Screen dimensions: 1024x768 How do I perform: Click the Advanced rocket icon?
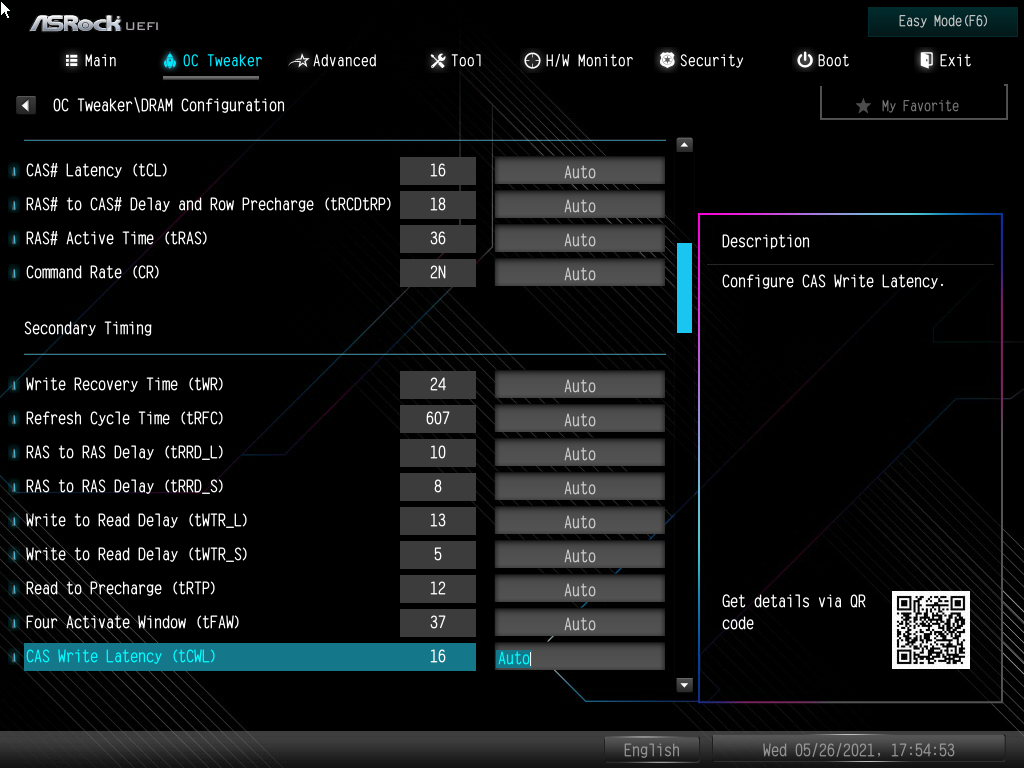(x=297, y=60)
